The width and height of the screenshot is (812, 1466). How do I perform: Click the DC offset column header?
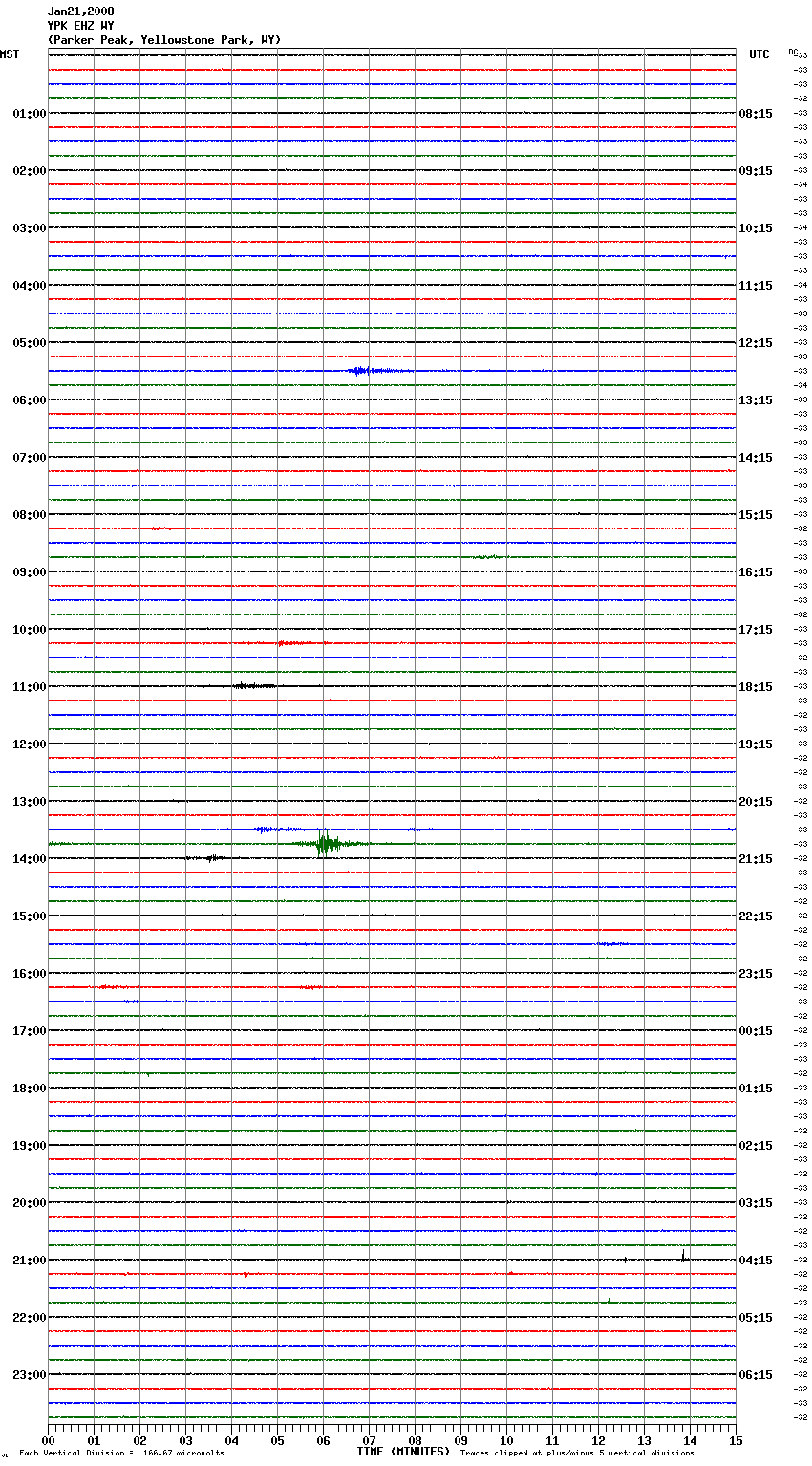[x=793, y=52]
